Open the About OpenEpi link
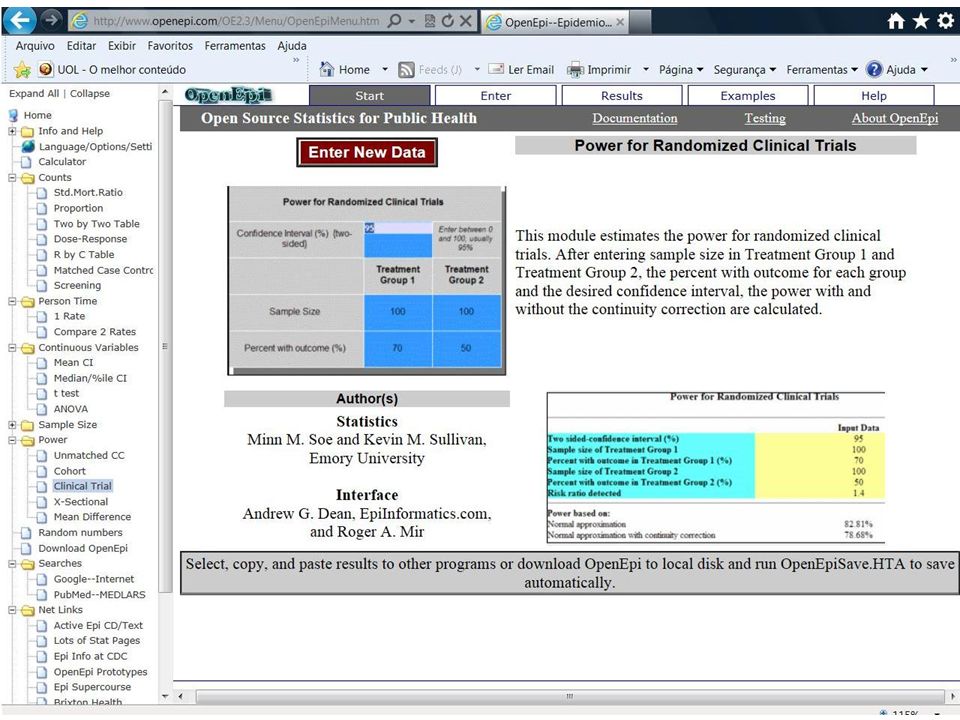Image resolution: width=960 pixels, height=720 pixels. 894,118
